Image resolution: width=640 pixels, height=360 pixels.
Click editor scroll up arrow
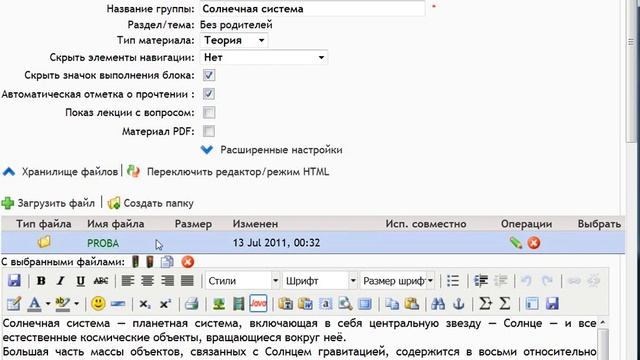pyautogui.click(x=603, y=323)
